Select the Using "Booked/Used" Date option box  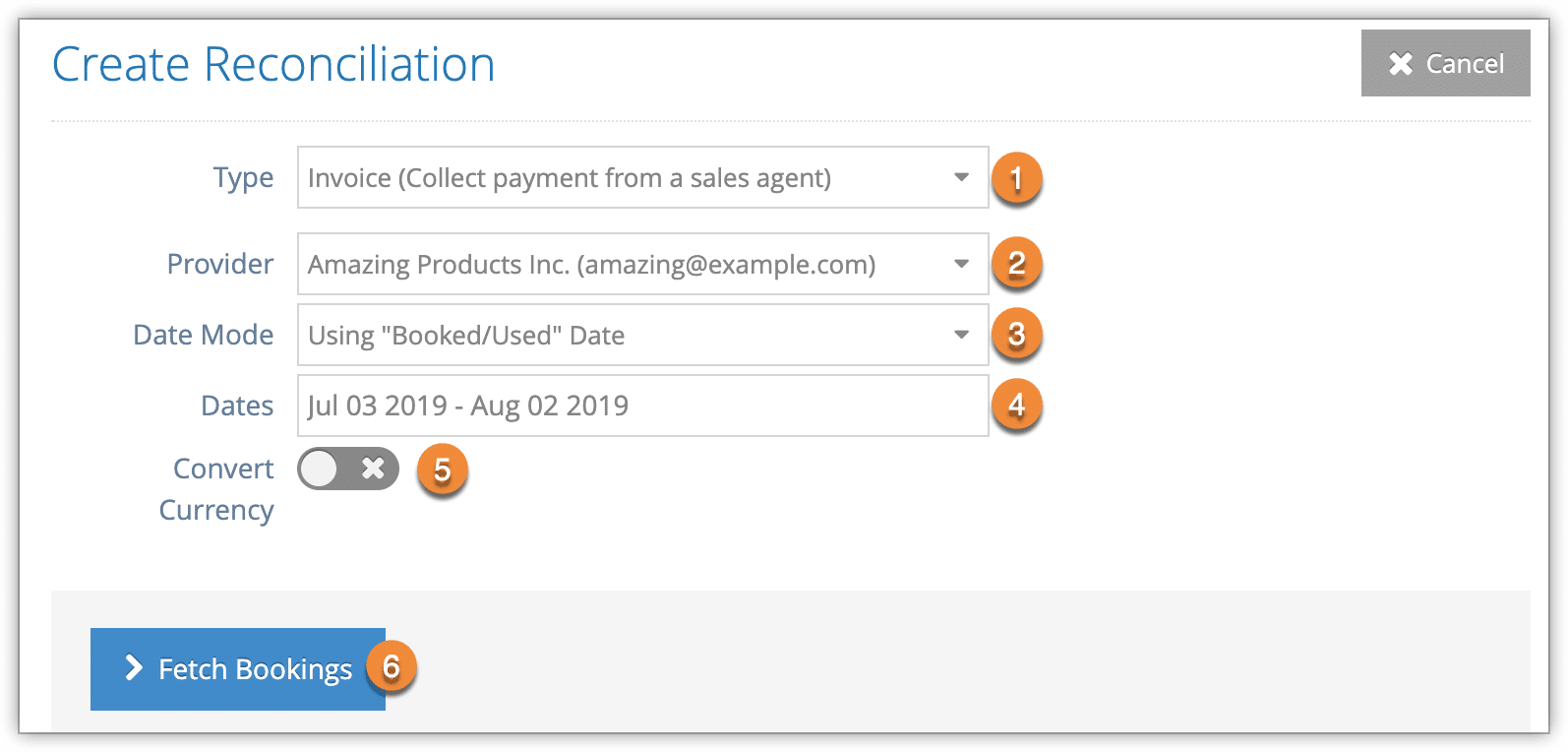(x=642, y=335)
